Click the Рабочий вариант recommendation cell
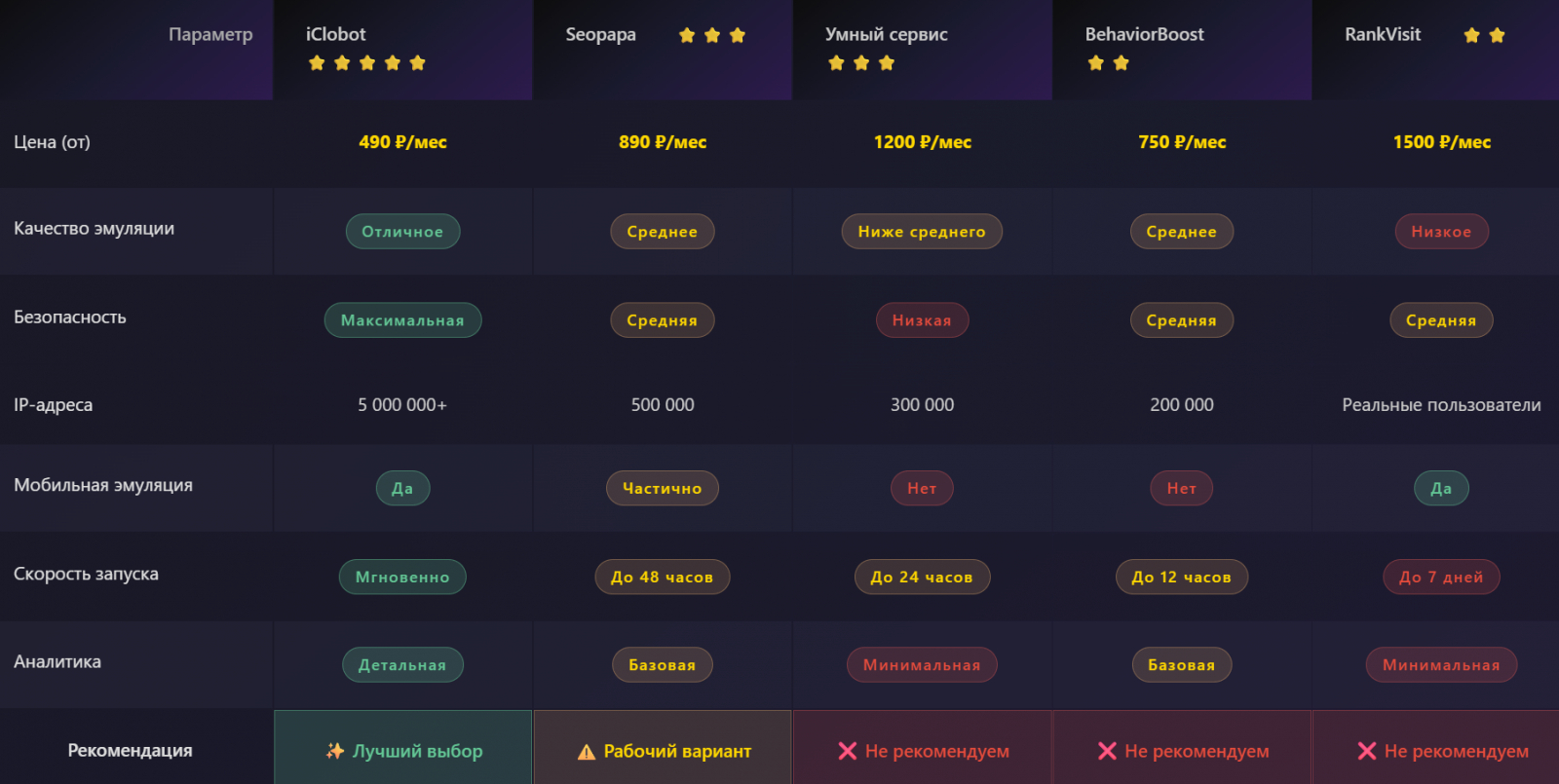Screen dimensions: 1559x784 tap(664, 751)
